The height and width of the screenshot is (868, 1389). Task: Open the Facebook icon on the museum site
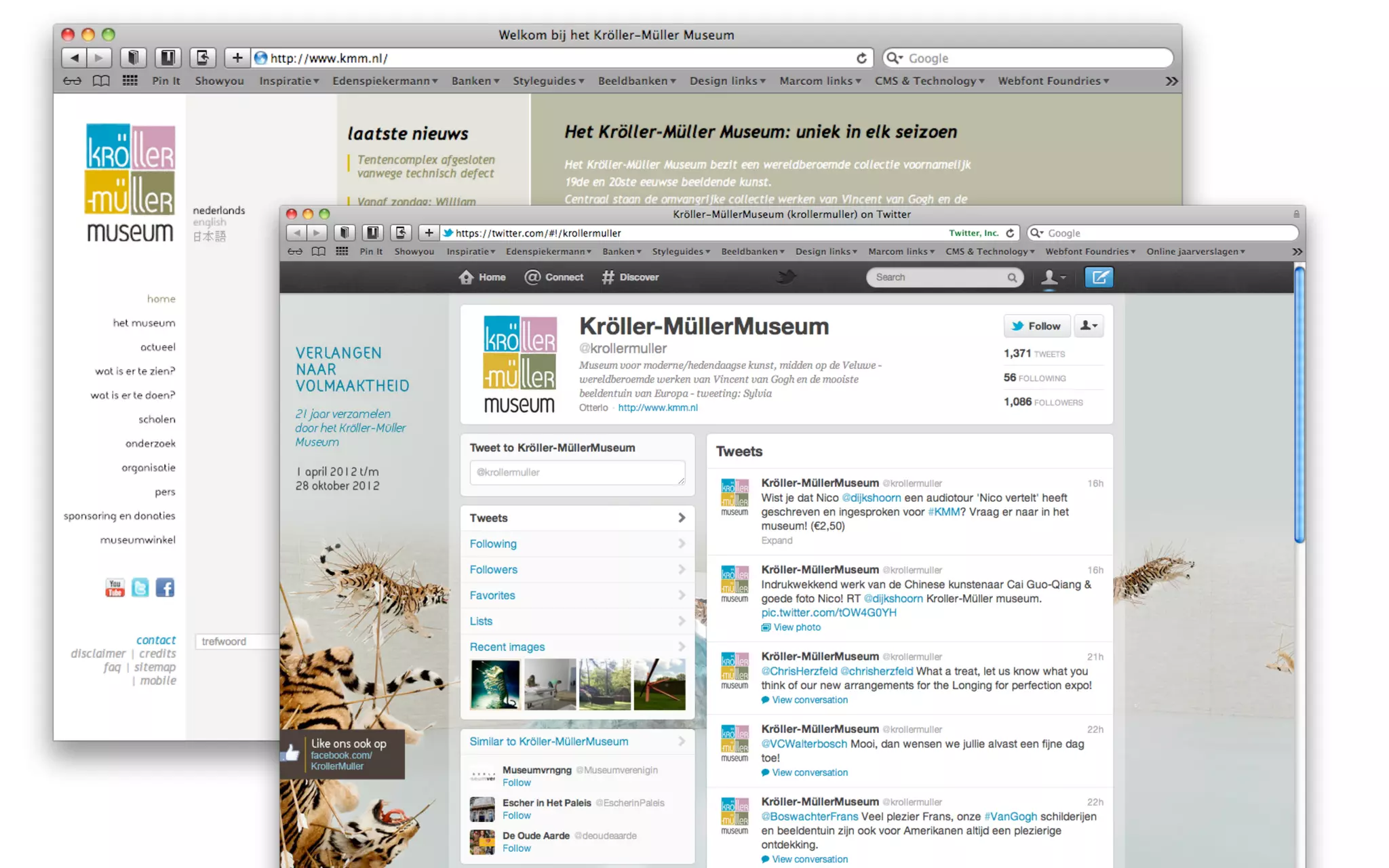click(165, 587)
